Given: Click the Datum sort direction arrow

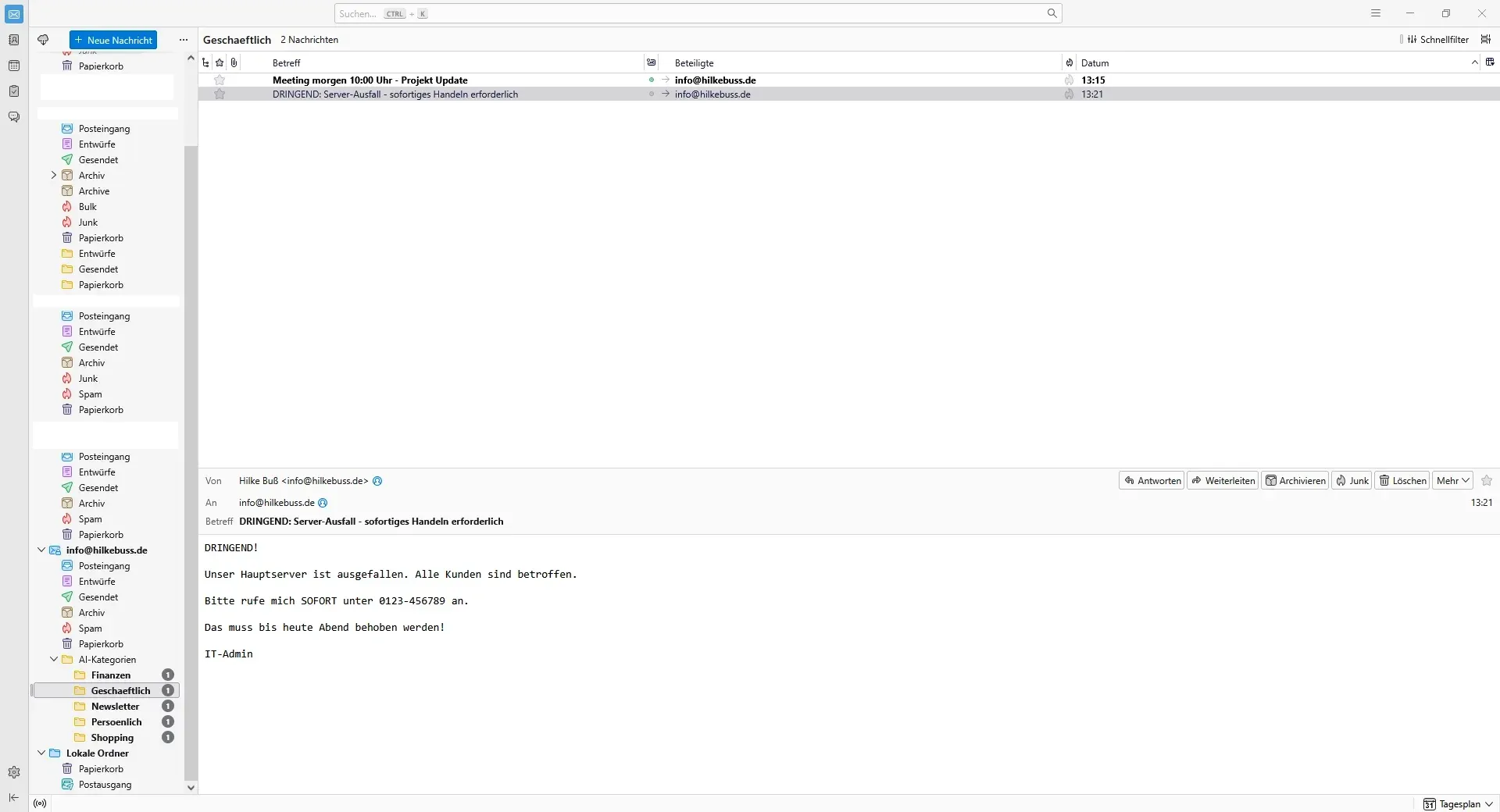Looking at the screenshot, I should click(x=1474, y=62).
